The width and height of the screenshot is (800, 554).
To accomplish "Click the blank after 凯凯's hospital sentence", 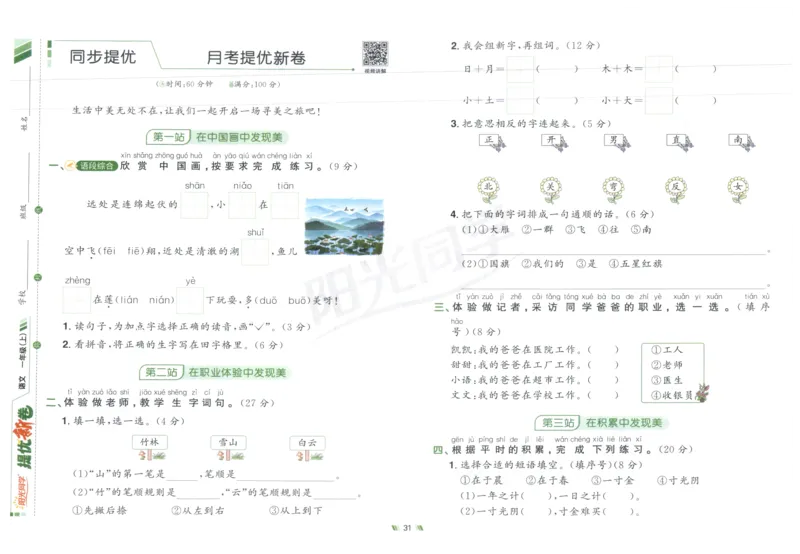I will click(x=603, y=349).
